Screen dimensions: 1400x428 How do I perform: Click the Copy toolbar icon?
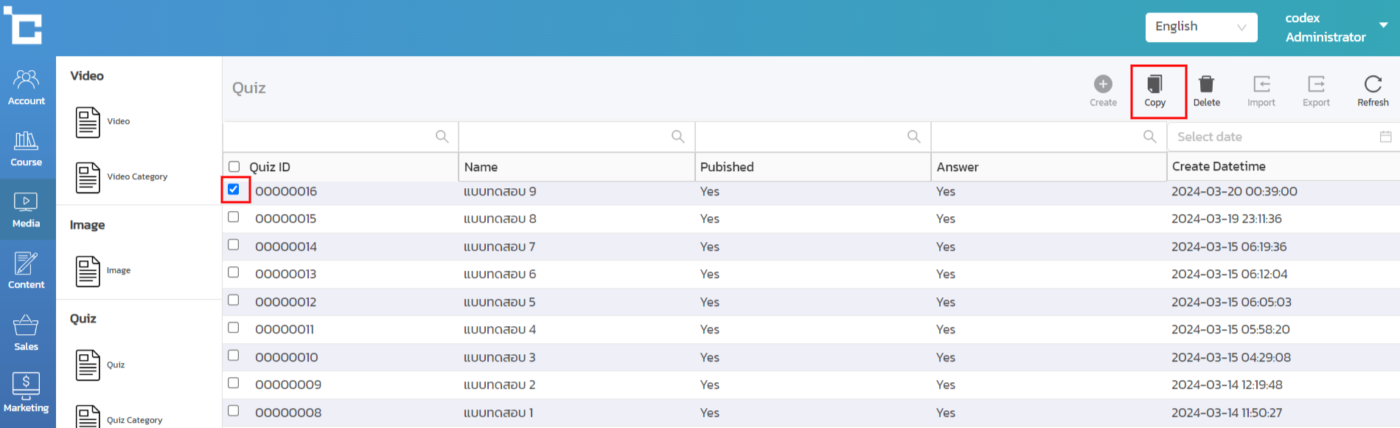(1155, 85)
